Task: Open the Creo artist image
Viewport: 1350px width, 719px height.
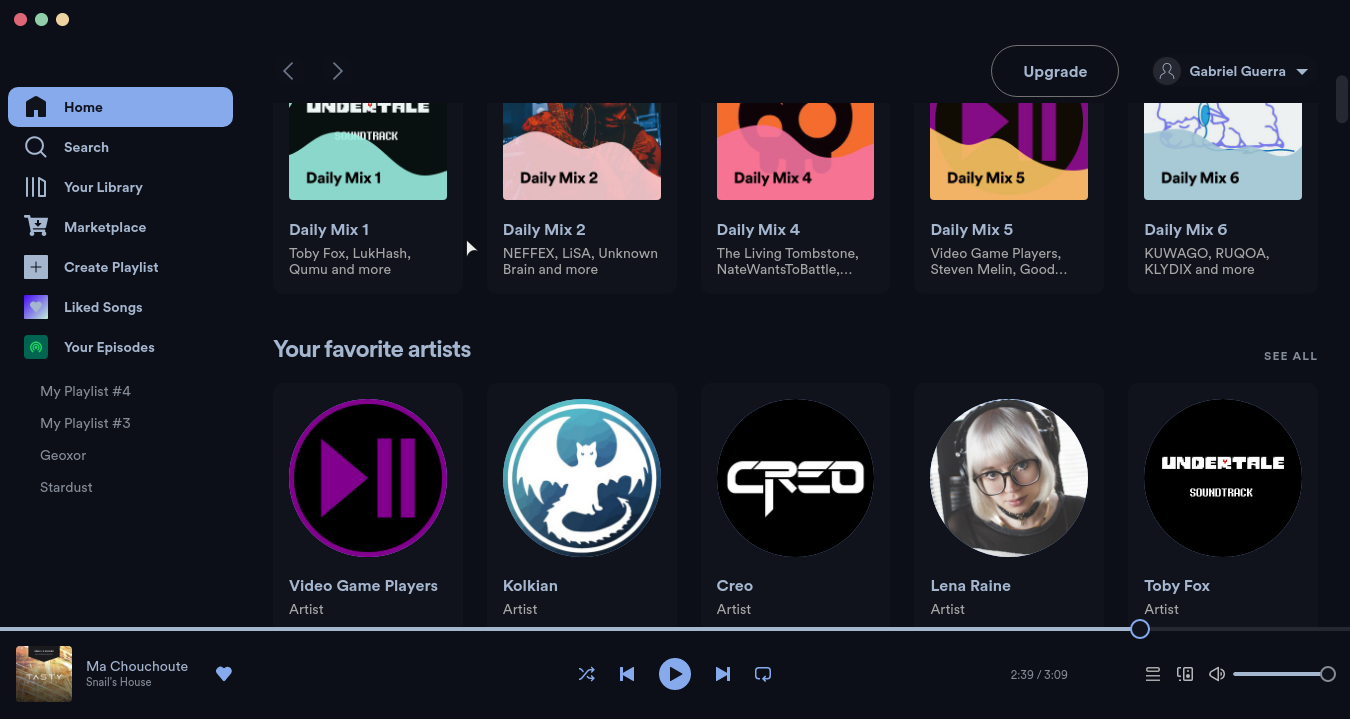Action: coord(795,478)
